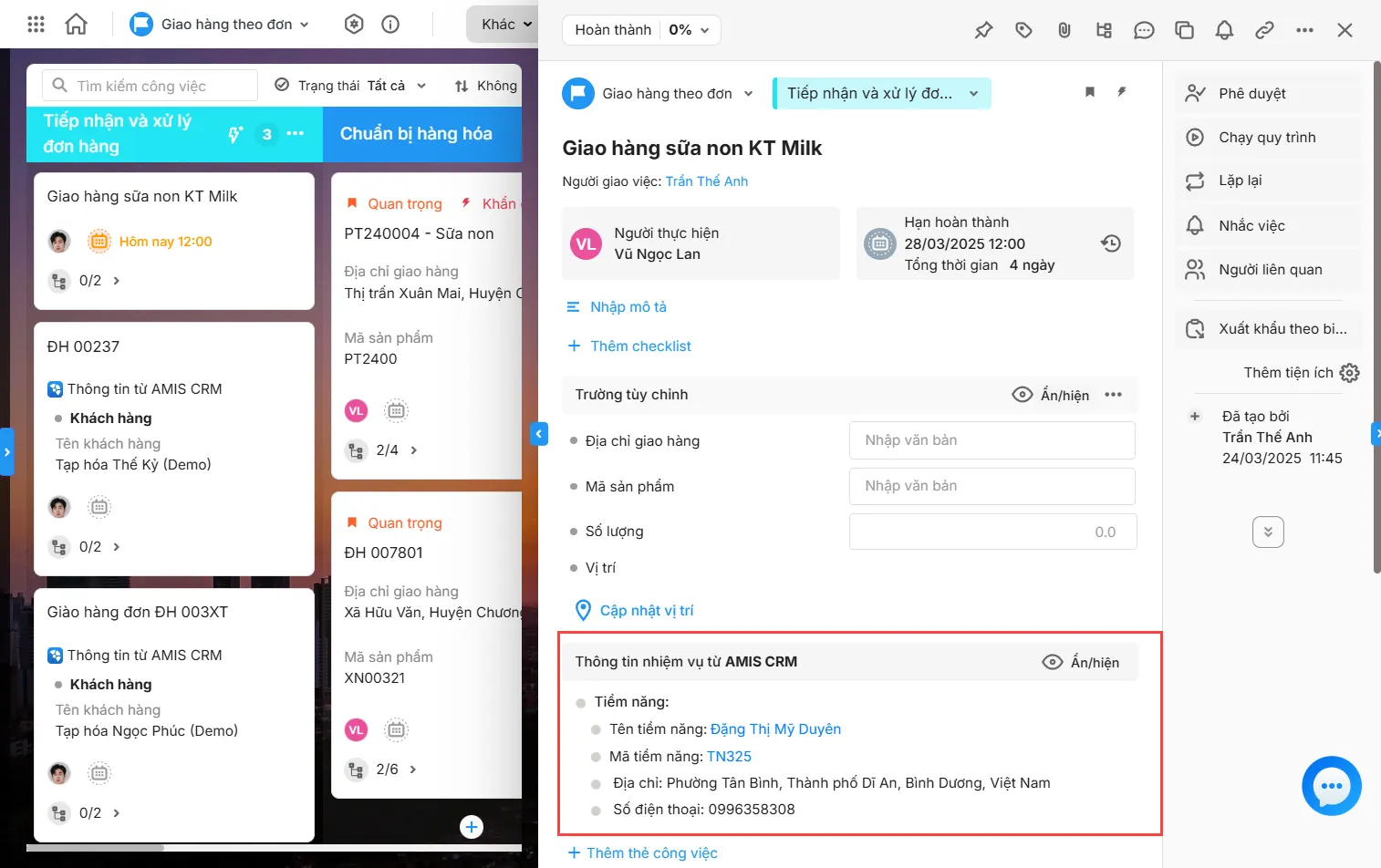Copy task link via chain icon
1381x868 pixels.
click(1264, 30)
